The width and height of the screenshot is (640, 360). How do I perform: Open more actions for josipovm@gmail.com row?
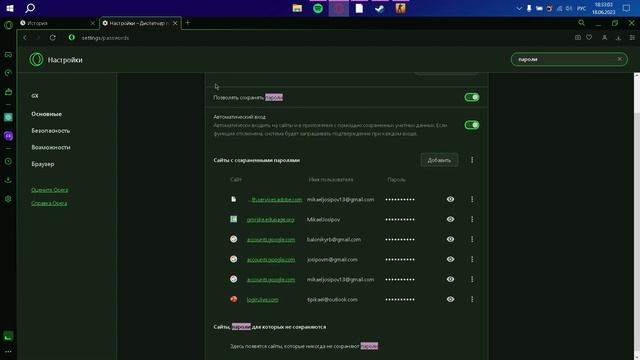click(x=472, y=259)
